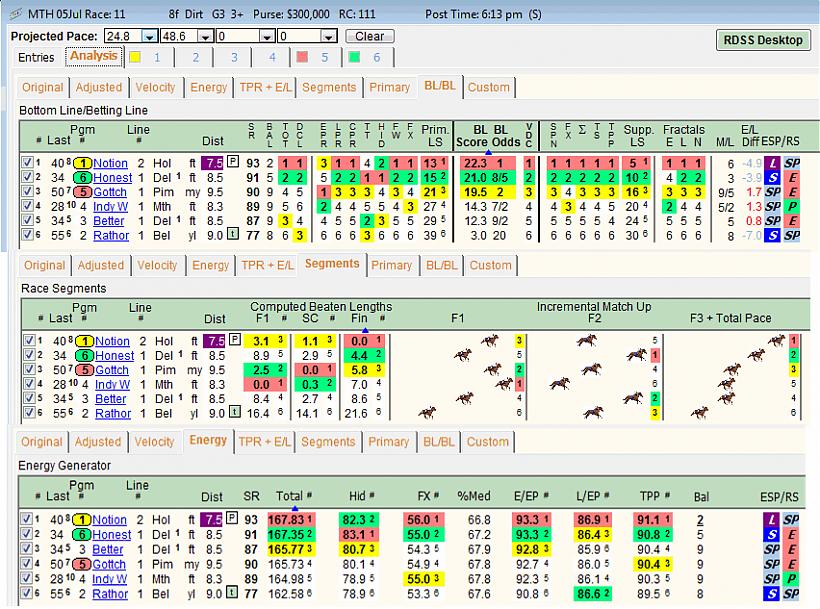Viewport: 820px width, 609px height.
Task: Toggle Honest row checkbox in Race Segments table
Action: pyautogui.click(x=29, y=355)
